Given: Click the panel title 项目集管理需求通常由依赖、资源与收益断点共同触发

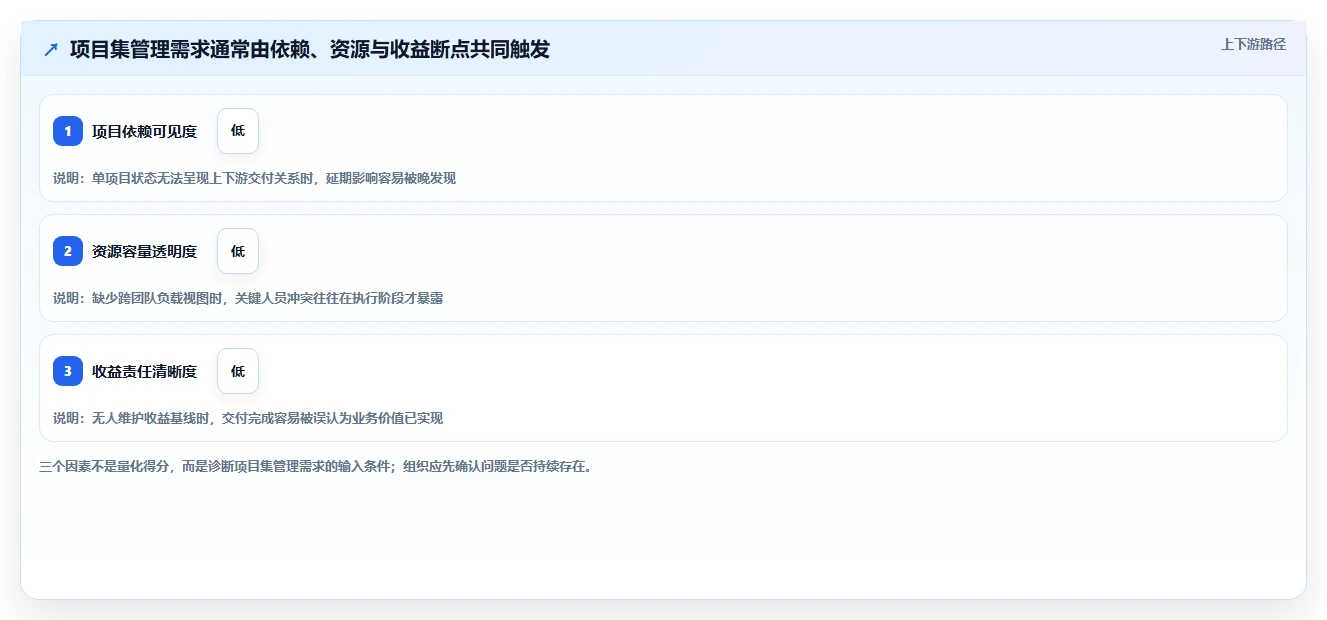Looking at the screenshot, I should point(310,49).
